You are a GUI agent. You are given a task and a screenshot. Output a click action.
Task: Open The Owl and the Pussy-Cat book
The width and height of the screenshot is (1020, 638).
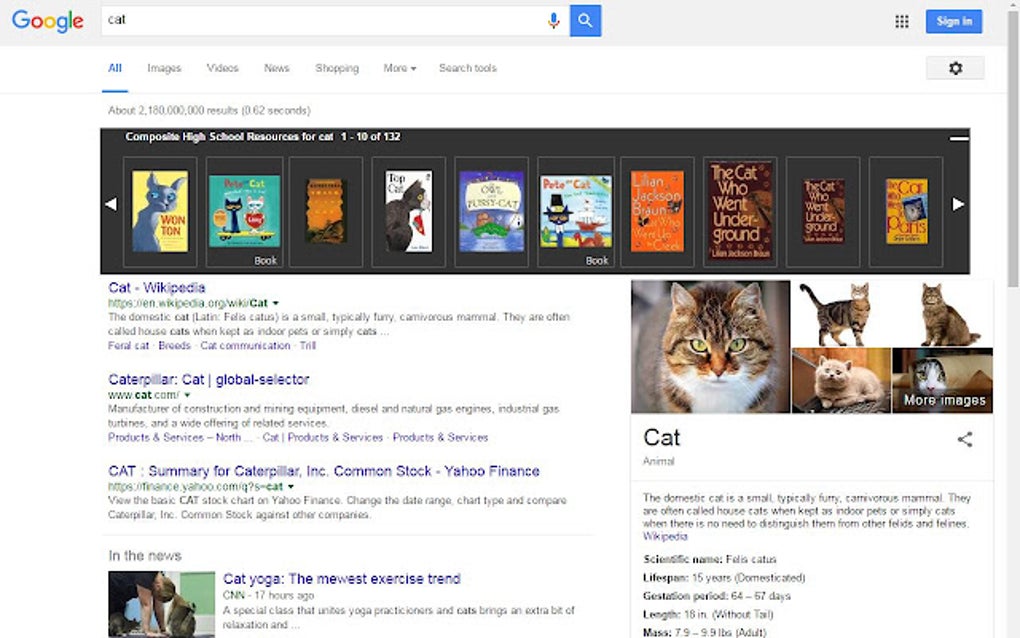coord(492,211)
